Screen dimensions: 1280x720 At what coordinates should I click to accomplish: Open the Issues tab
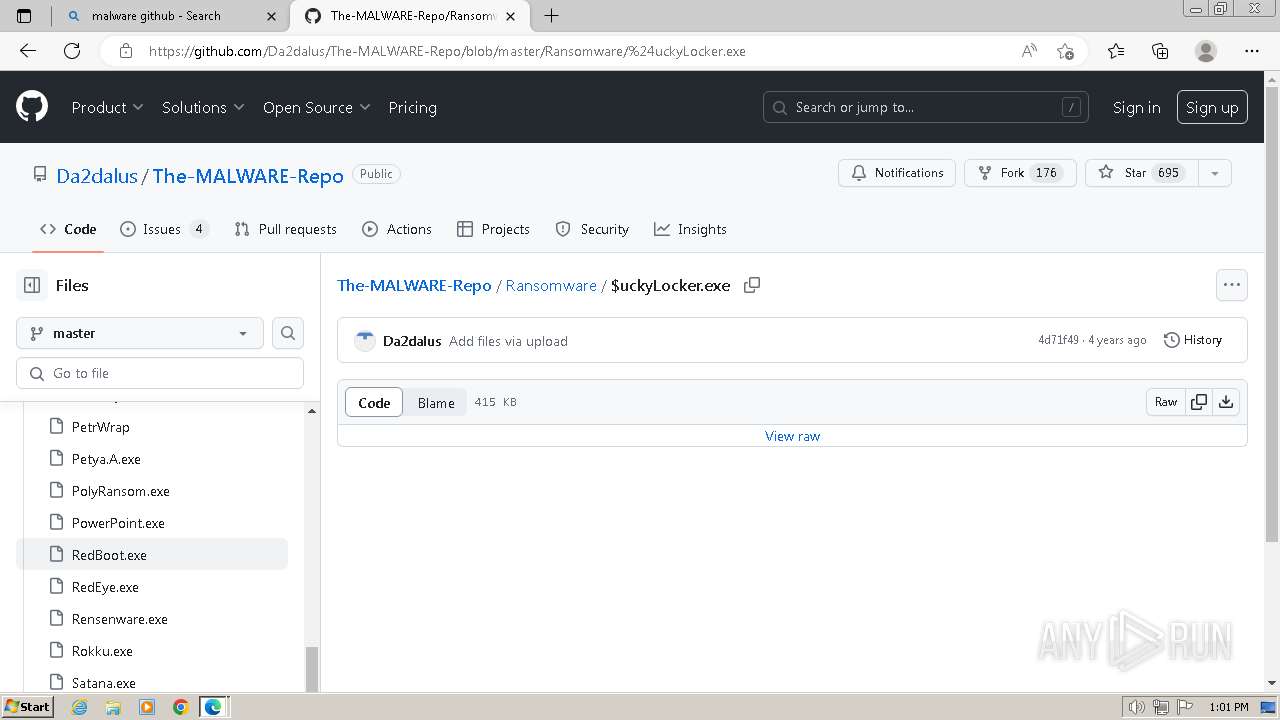click(164, 229)
